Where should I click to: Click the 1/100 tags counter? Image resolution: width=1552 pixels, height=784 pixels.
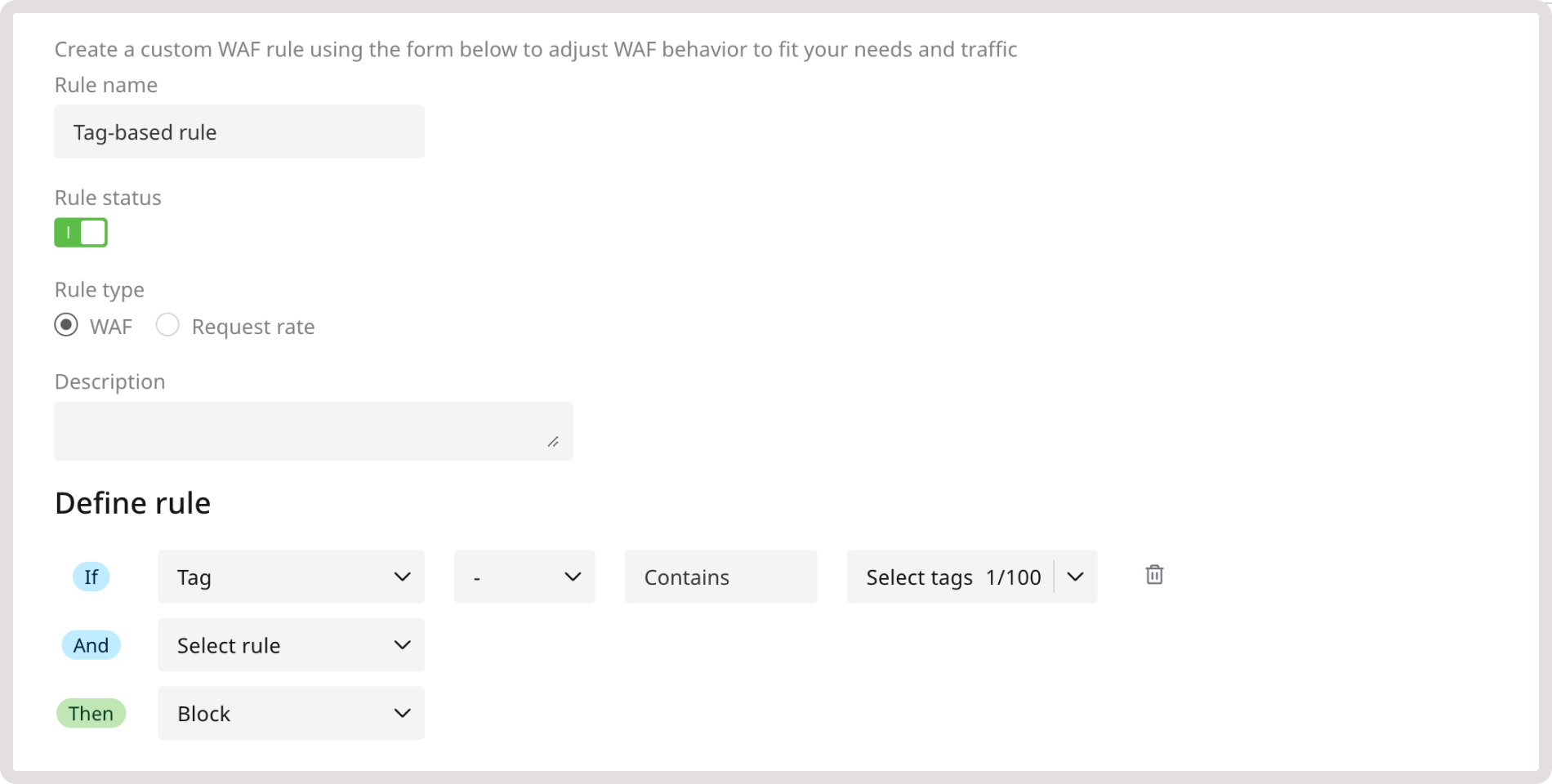click(1013, 577)
